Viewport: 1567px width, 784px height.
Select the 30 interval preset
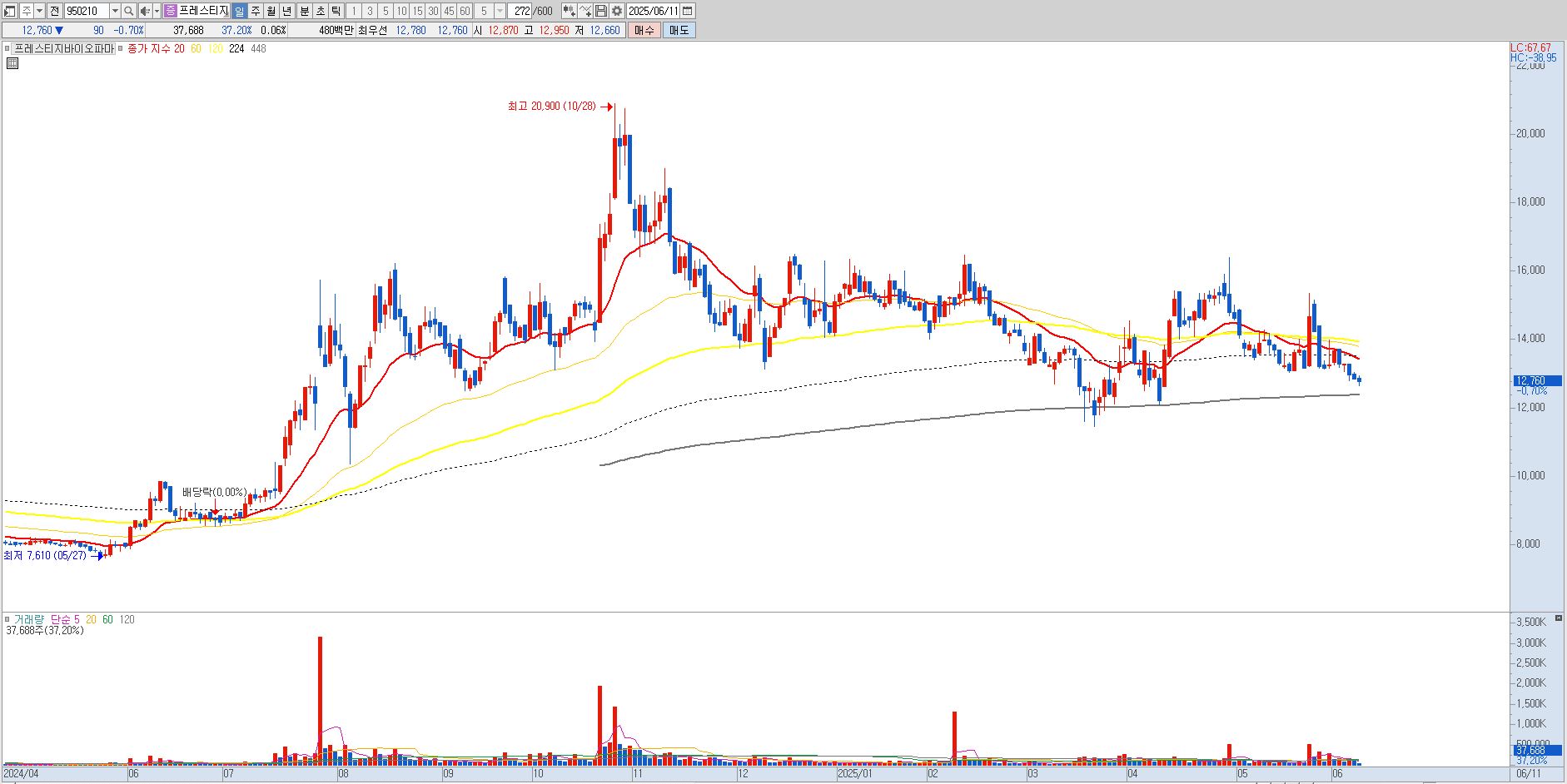pos(433,11)
